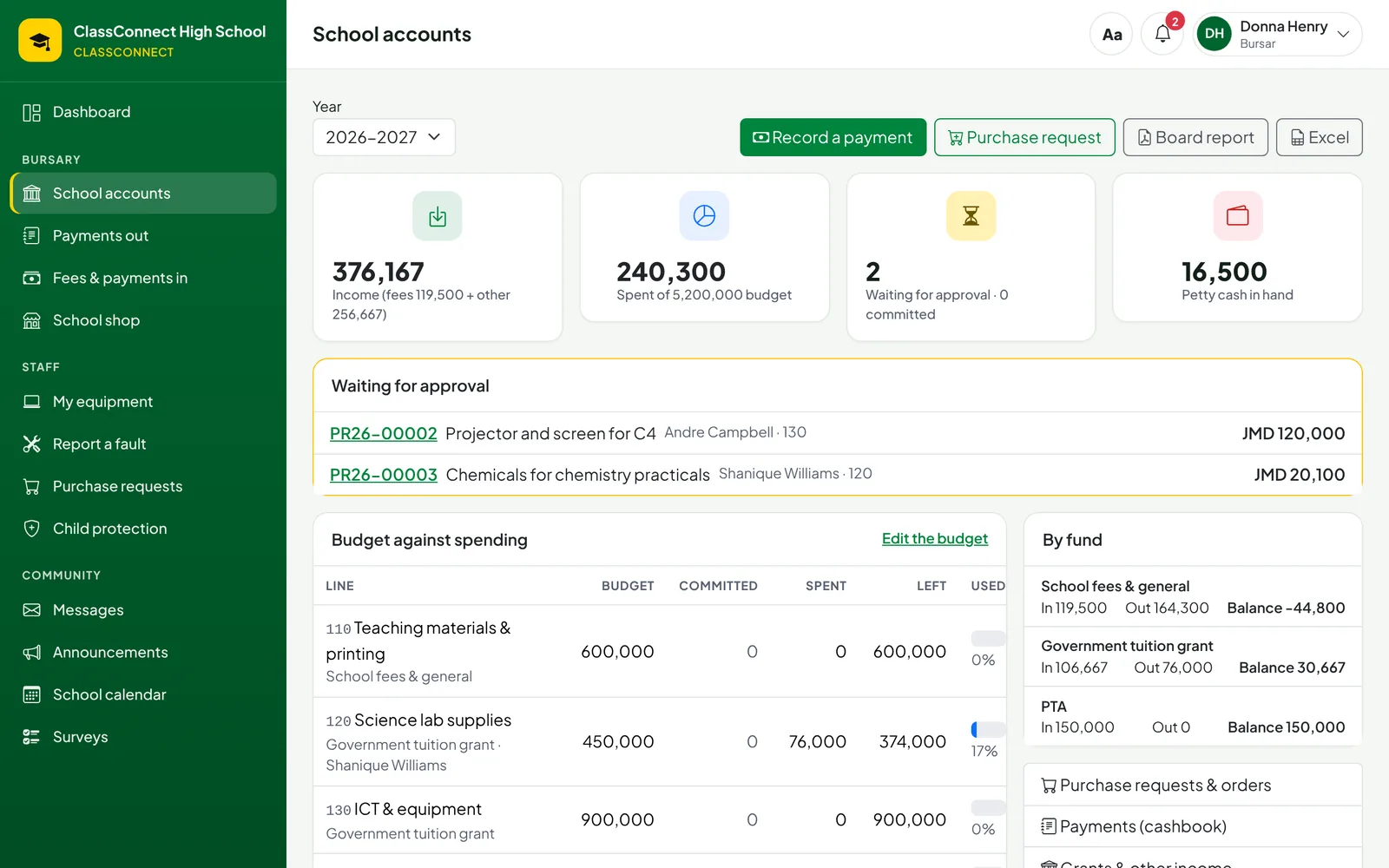
Task: Click the Purchase request button
Action: pos(1024,137)
